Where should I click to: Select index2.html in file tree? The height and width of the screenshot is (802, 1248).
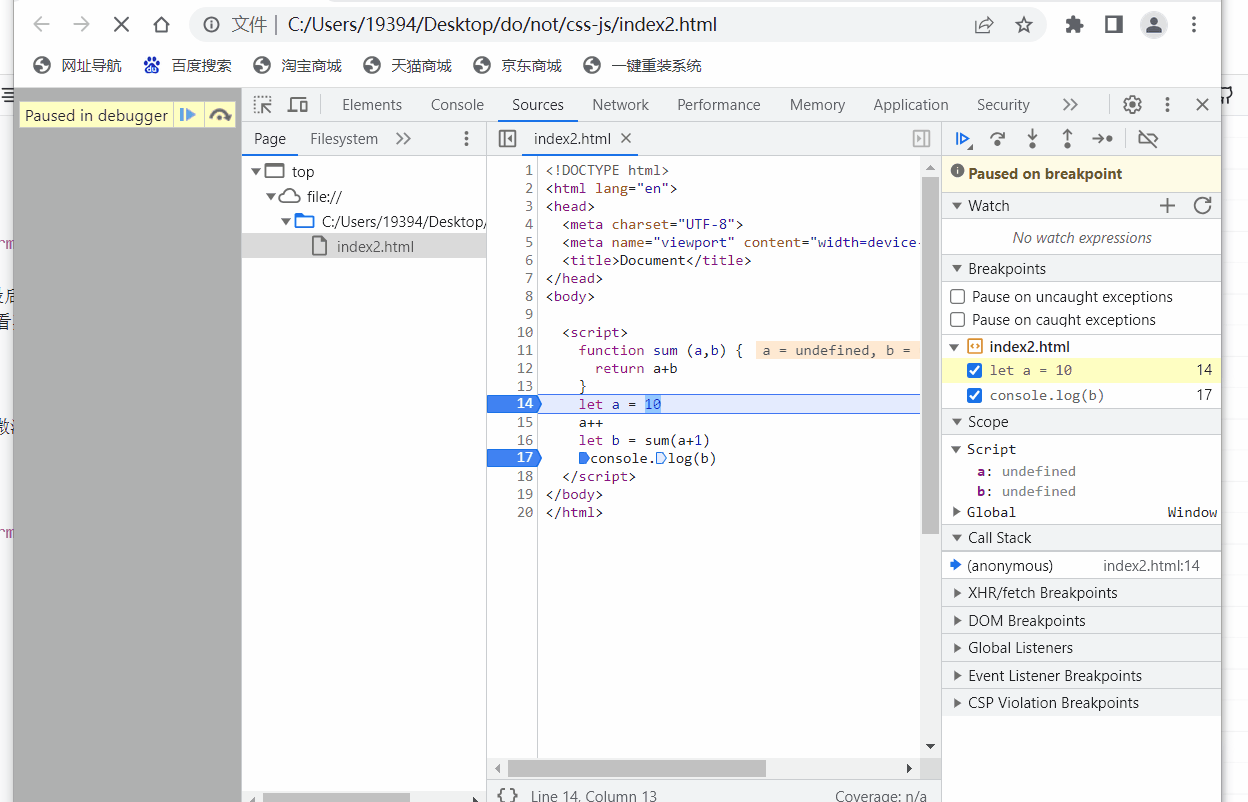(364, 247)
